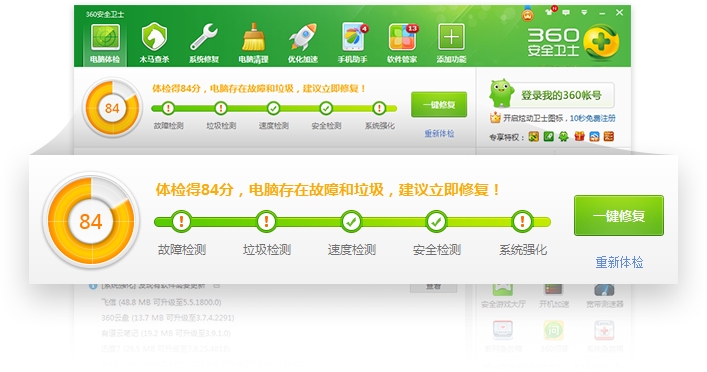Expand the main menu dropdown arrow in the title bar

[x=584, y=13]
